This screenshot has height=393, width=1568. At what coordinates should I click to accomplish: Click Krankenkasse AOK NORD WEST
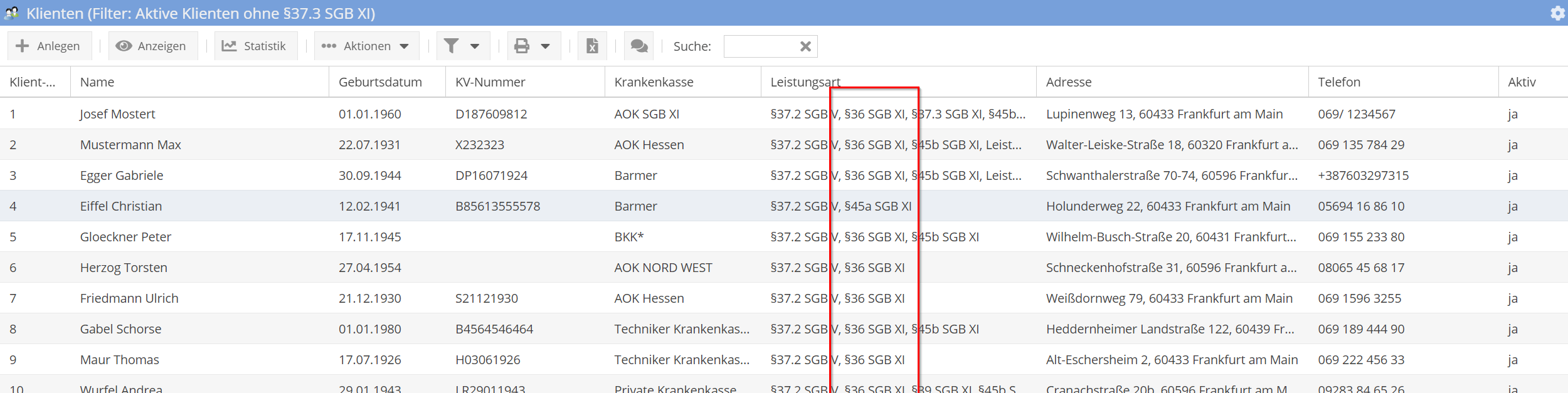(663, 268)
